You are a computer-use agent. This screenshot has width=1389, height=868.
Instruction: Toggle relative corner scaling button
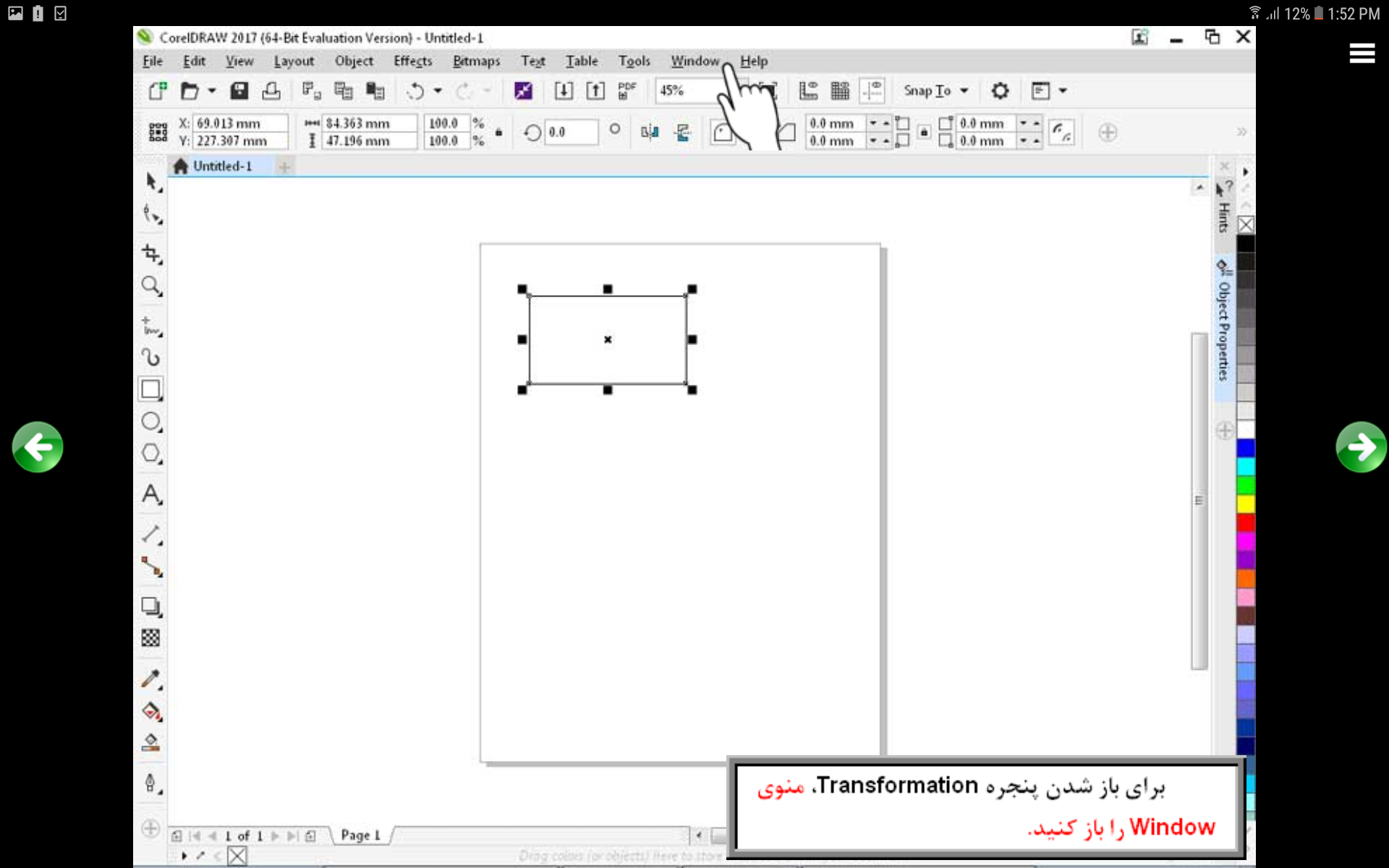click(x=1061, y=132)
